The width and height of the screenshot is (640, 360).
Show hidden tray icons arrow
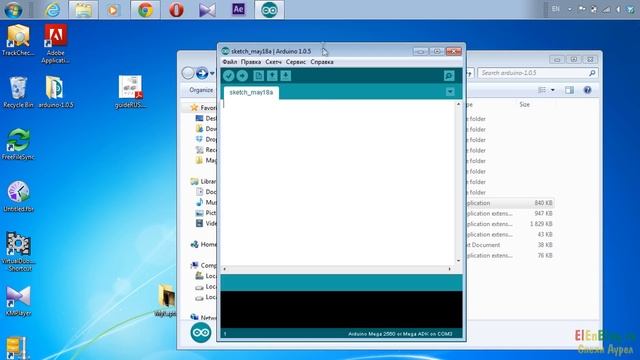coord(569,9)
